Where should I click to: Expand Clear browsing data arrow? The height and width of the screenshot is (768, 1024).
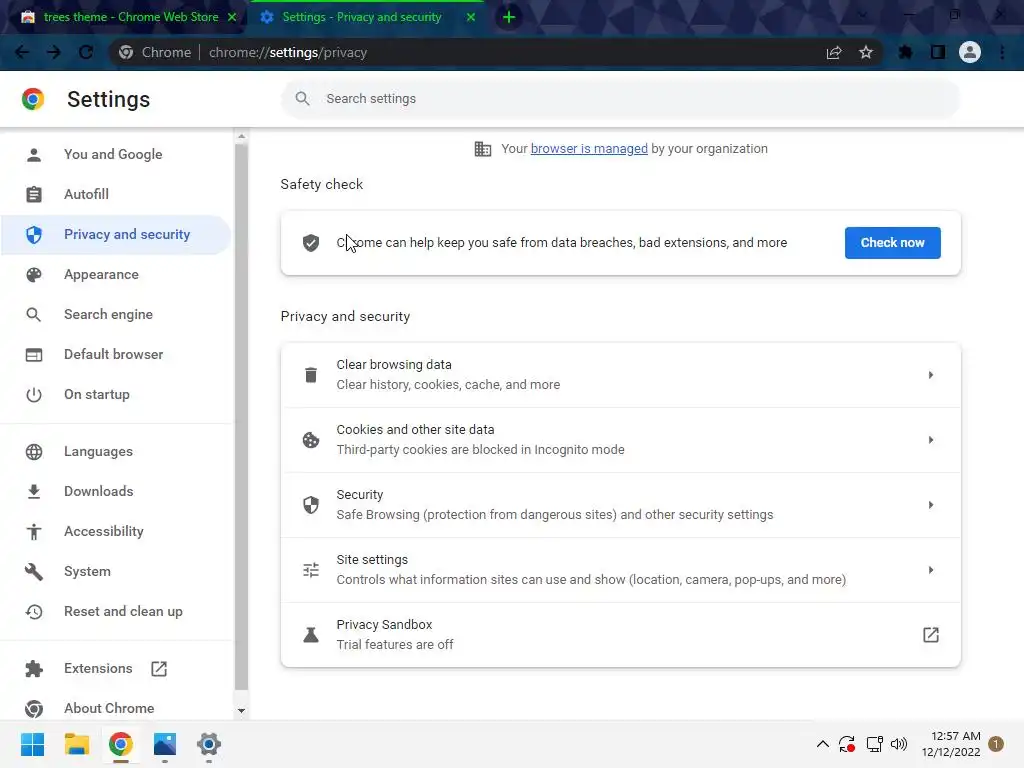point(931,375)
